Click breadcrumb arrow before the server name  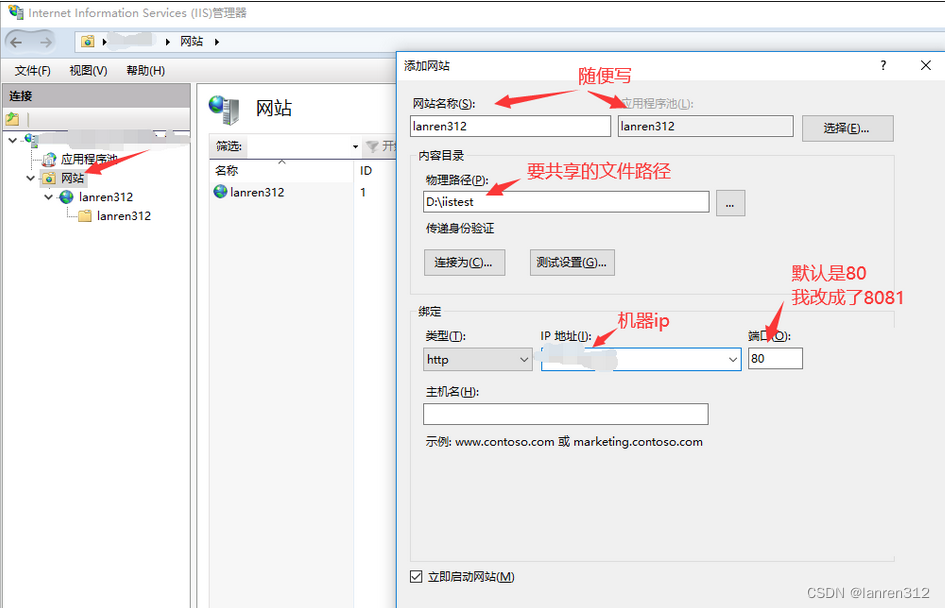pos(104,42)
